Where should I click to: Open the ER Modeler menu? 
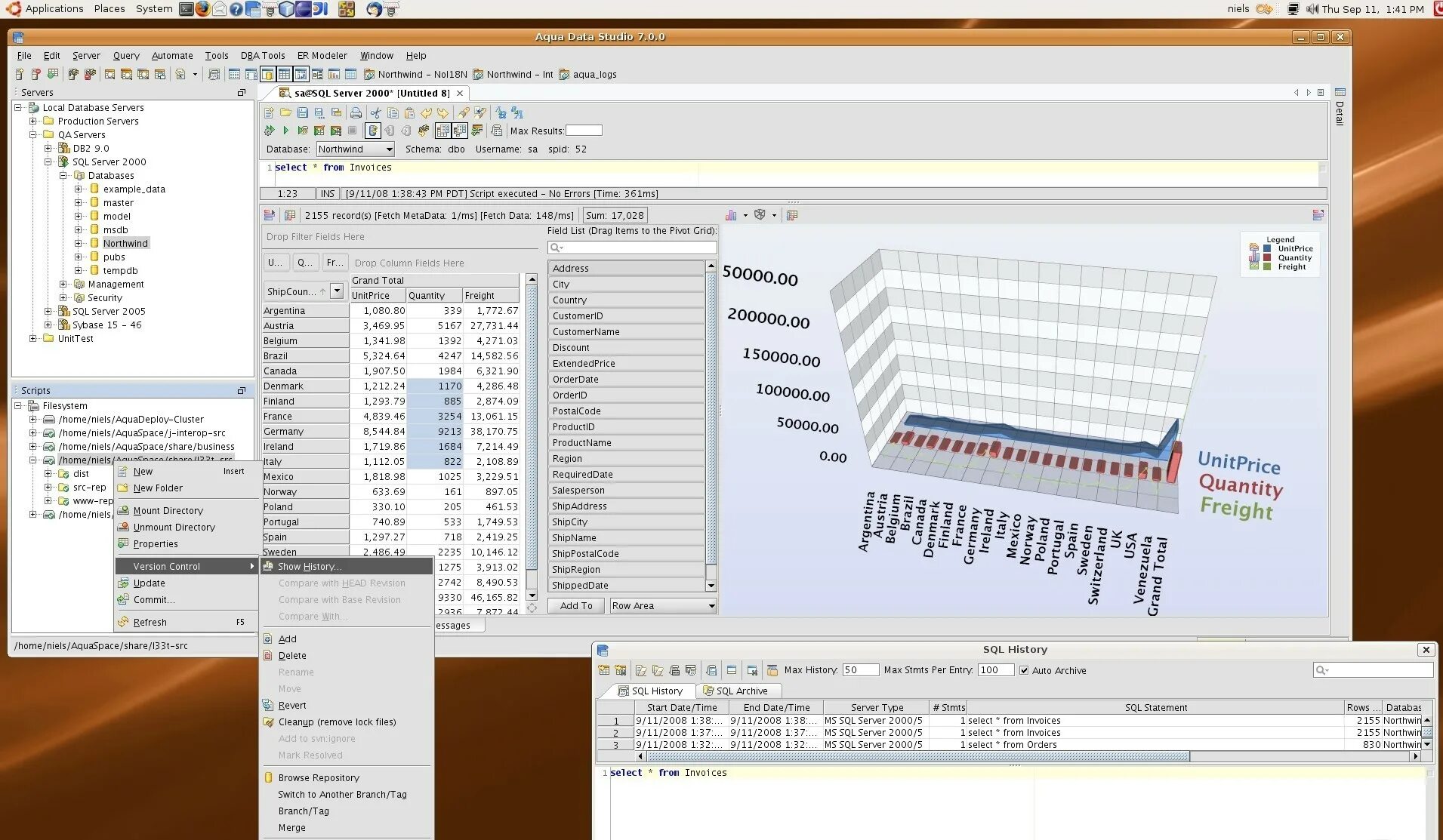pos(322,55)
